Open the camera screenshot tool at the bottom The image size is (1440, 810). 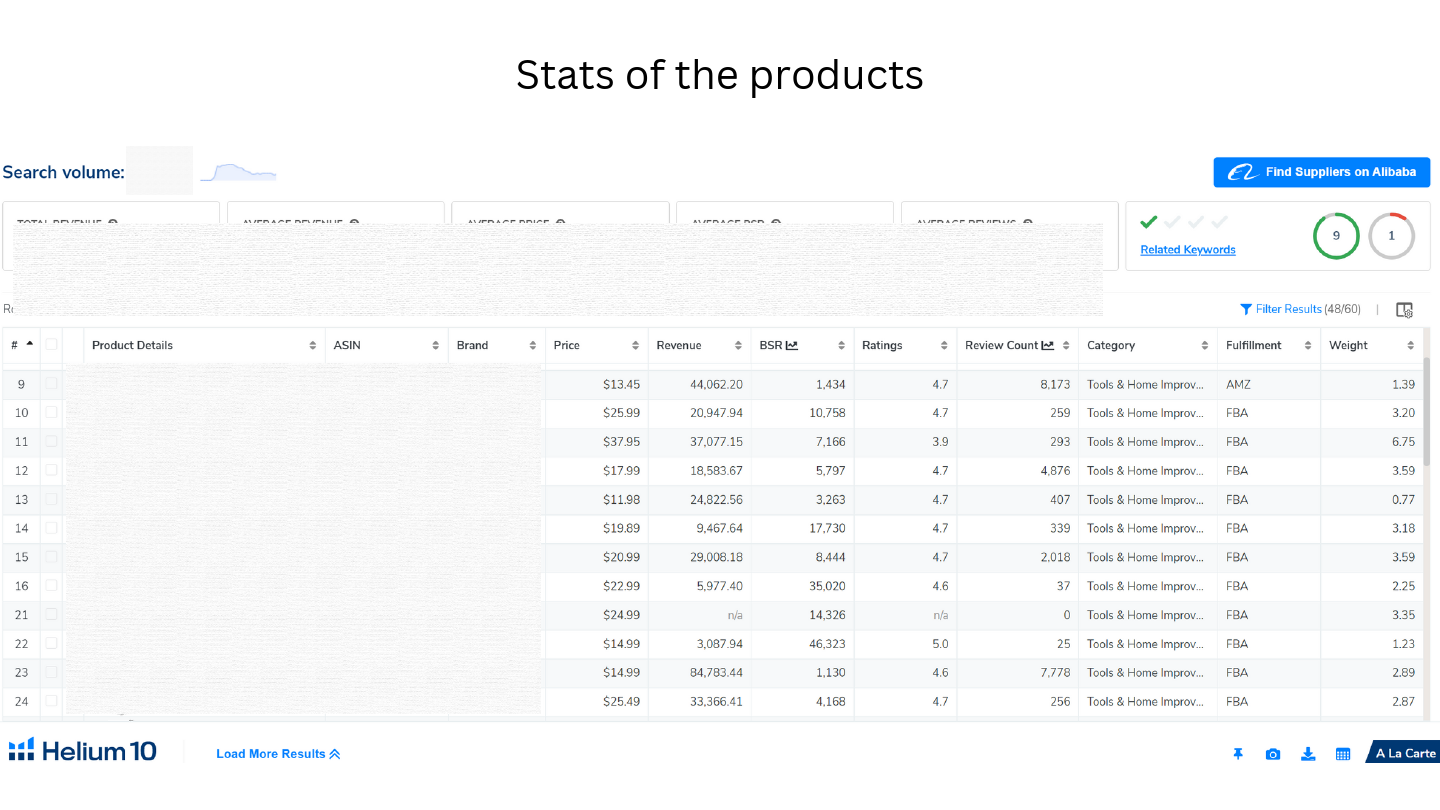coord(1273,753)
